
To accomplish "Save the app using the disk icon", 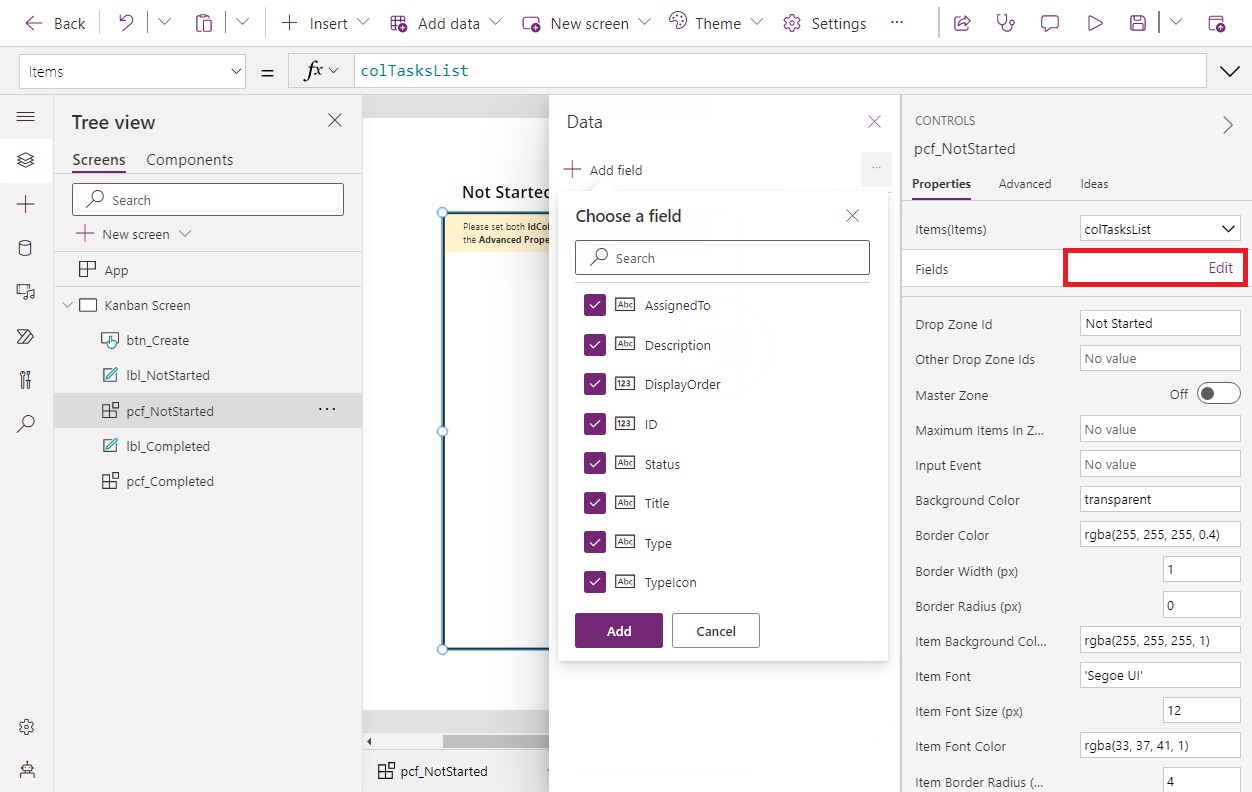I will pos(1138,22).
